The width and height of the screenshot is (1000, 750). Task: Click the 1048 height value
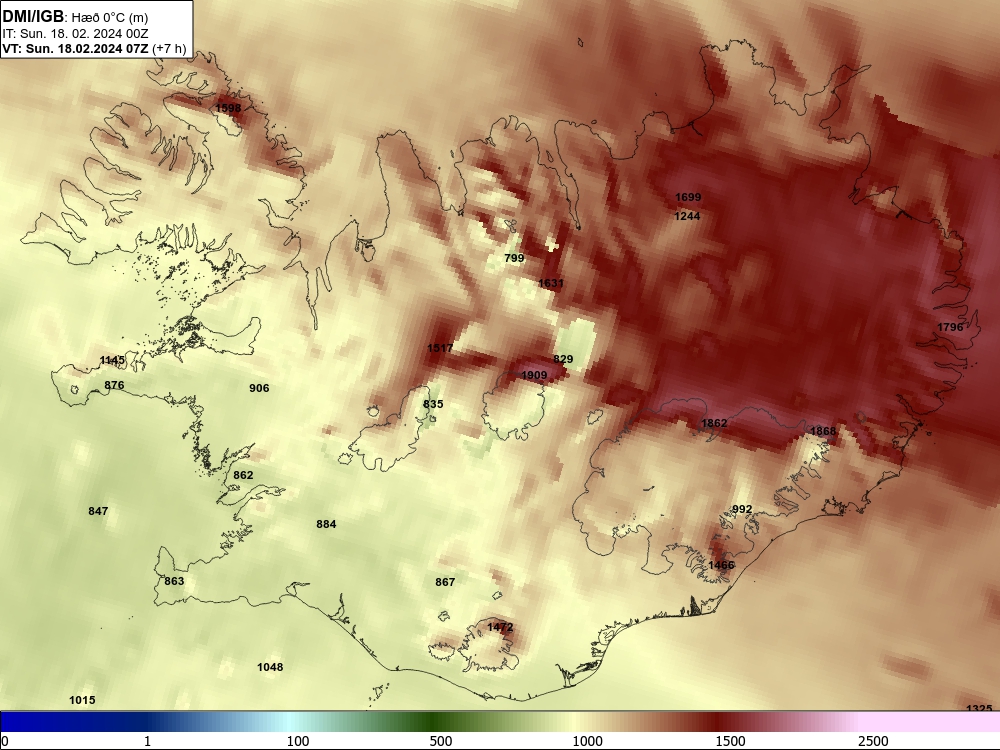point(270,667)
